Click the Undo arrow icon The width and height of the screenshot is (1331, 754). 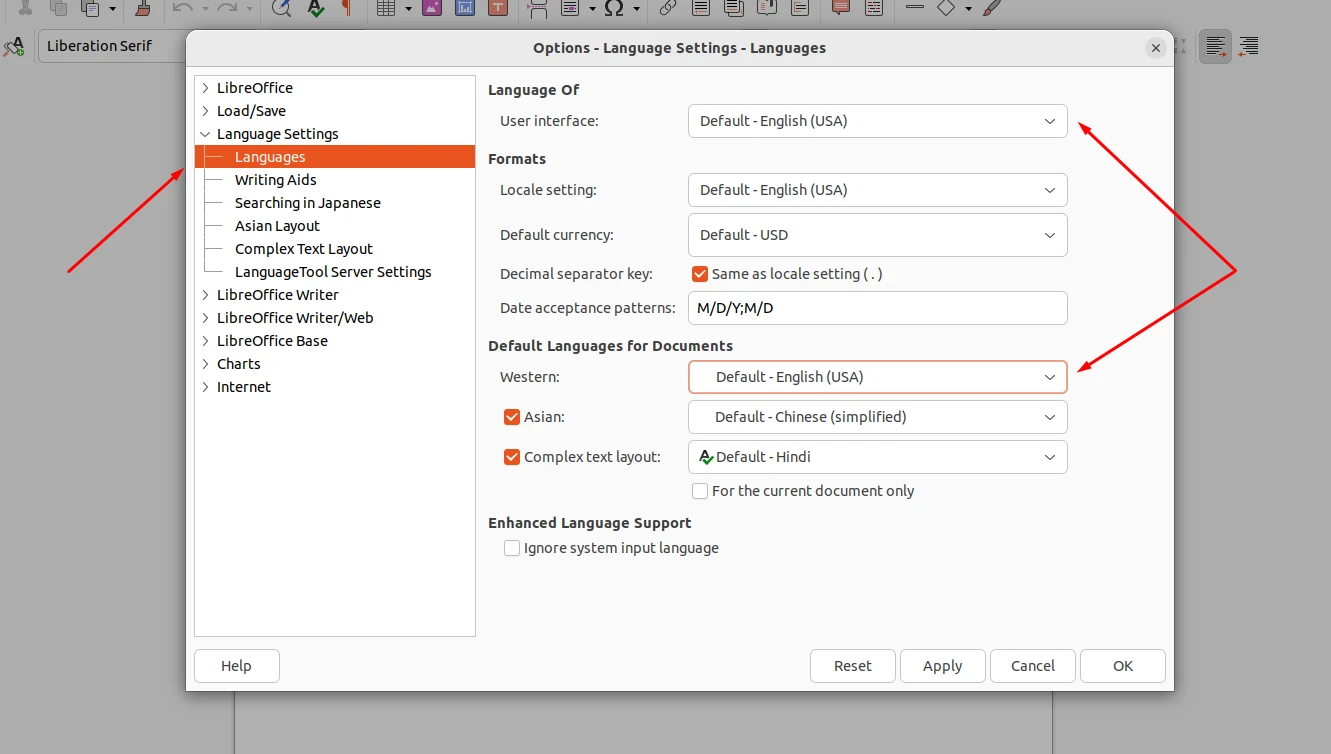(182, 8)
